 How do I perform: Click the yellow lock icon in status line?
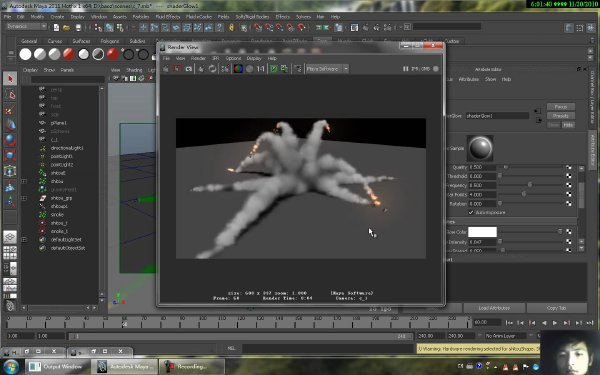click(x=232, y=27)
